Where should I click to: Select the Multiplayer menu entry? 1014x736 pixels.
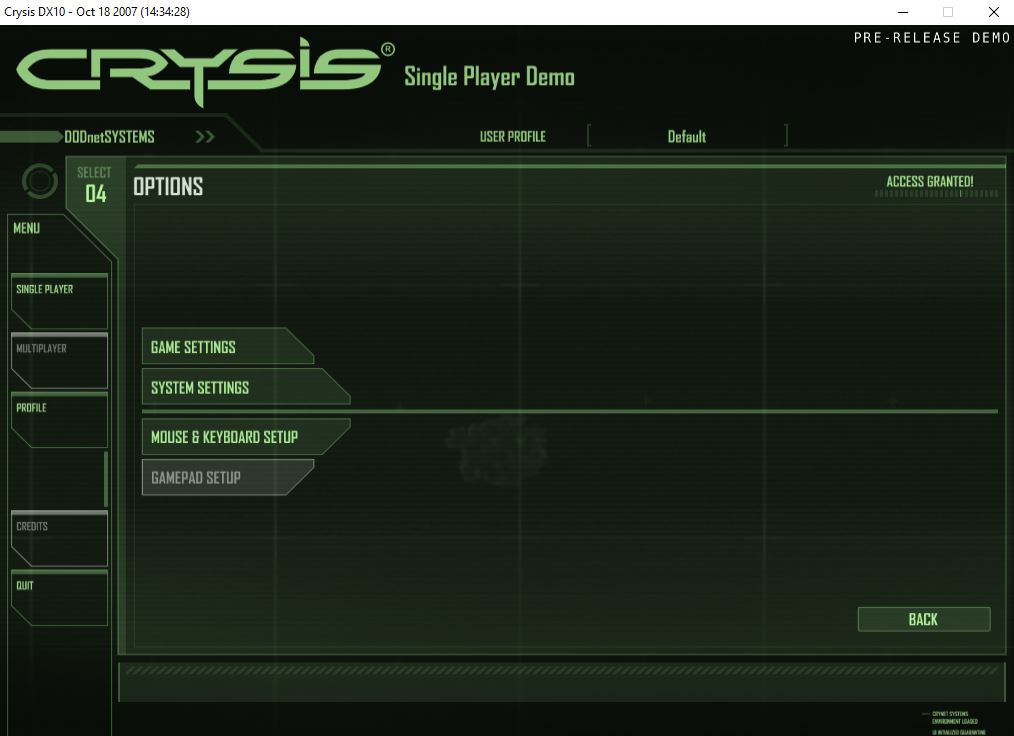59,360
